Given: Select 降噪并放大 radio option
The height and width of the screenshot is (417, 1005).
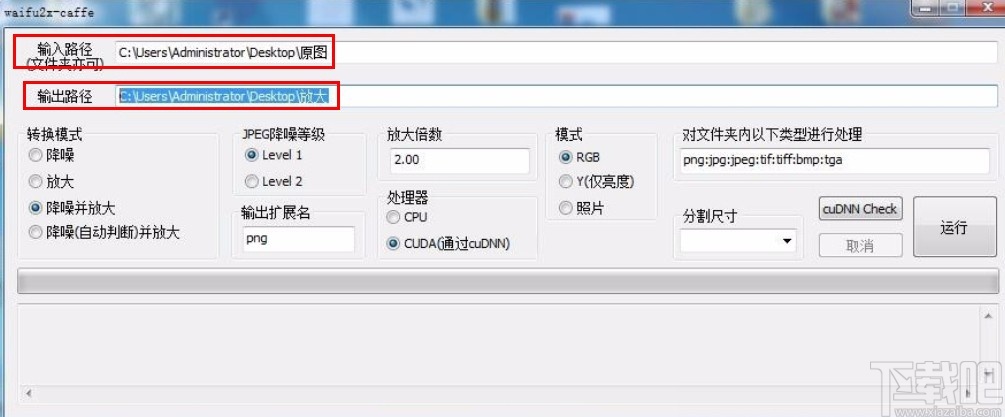Looking at the screenshot, I should (x=72, y=208).
